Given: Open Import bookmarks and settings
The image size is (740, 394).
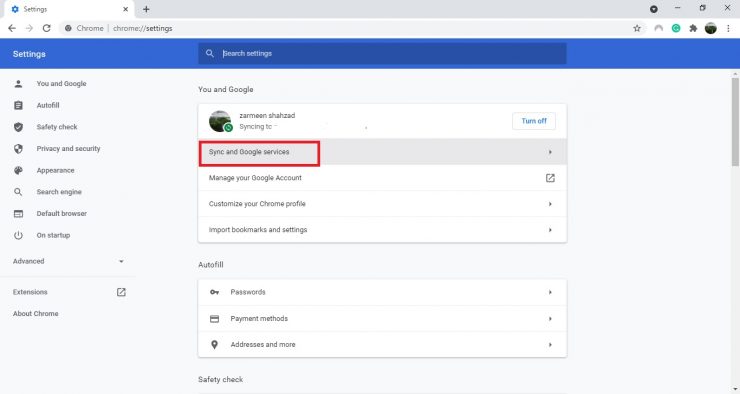Looking at the screenshot, I should tap(382, 230).
